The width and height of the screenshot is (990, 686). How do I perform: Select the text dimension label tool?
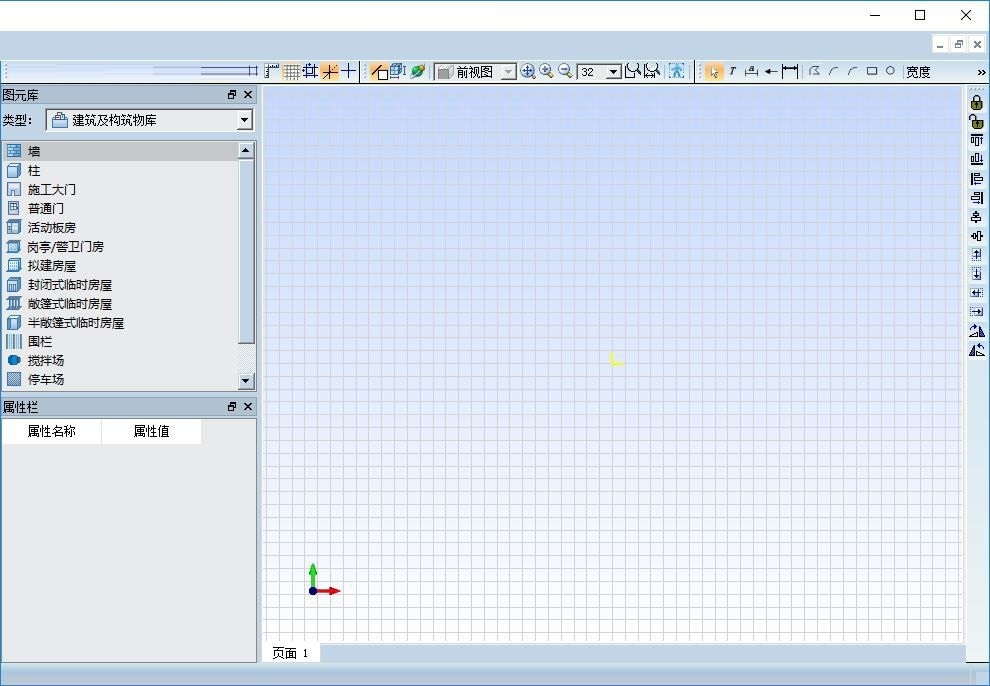[x=751, y=71]
